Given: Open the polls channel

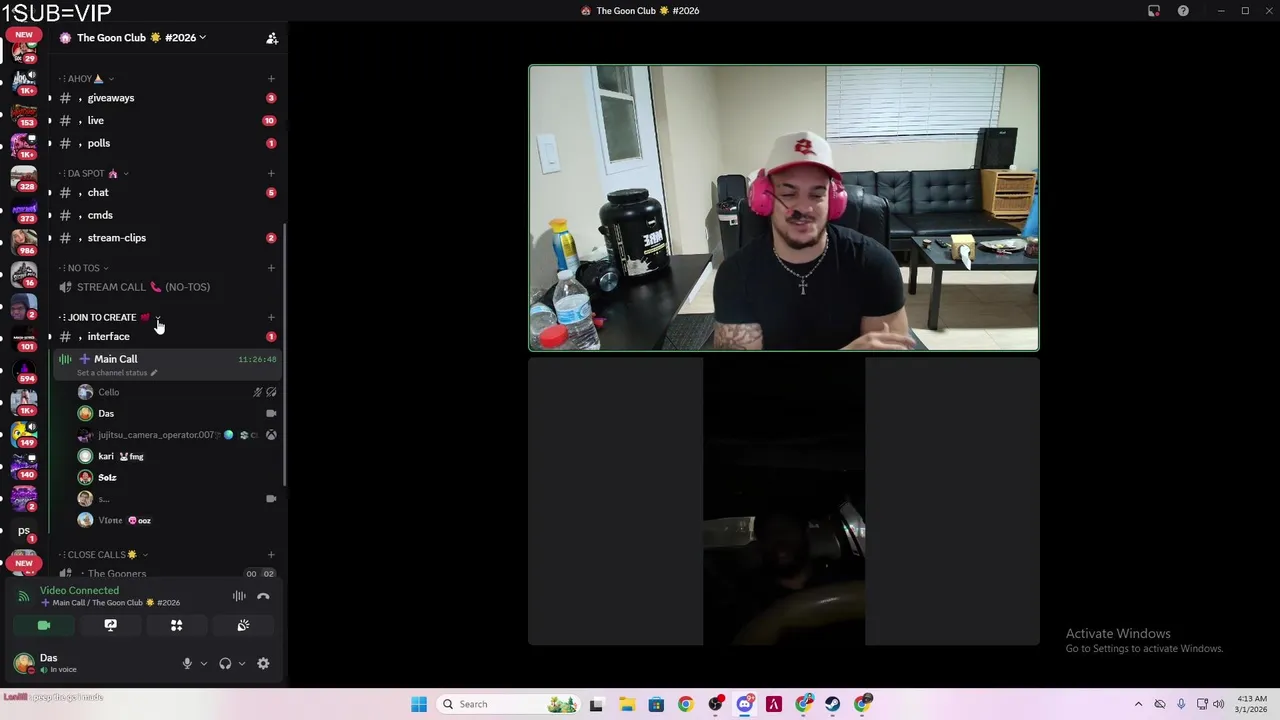Looking at the screenshot, I should (167, 143).
